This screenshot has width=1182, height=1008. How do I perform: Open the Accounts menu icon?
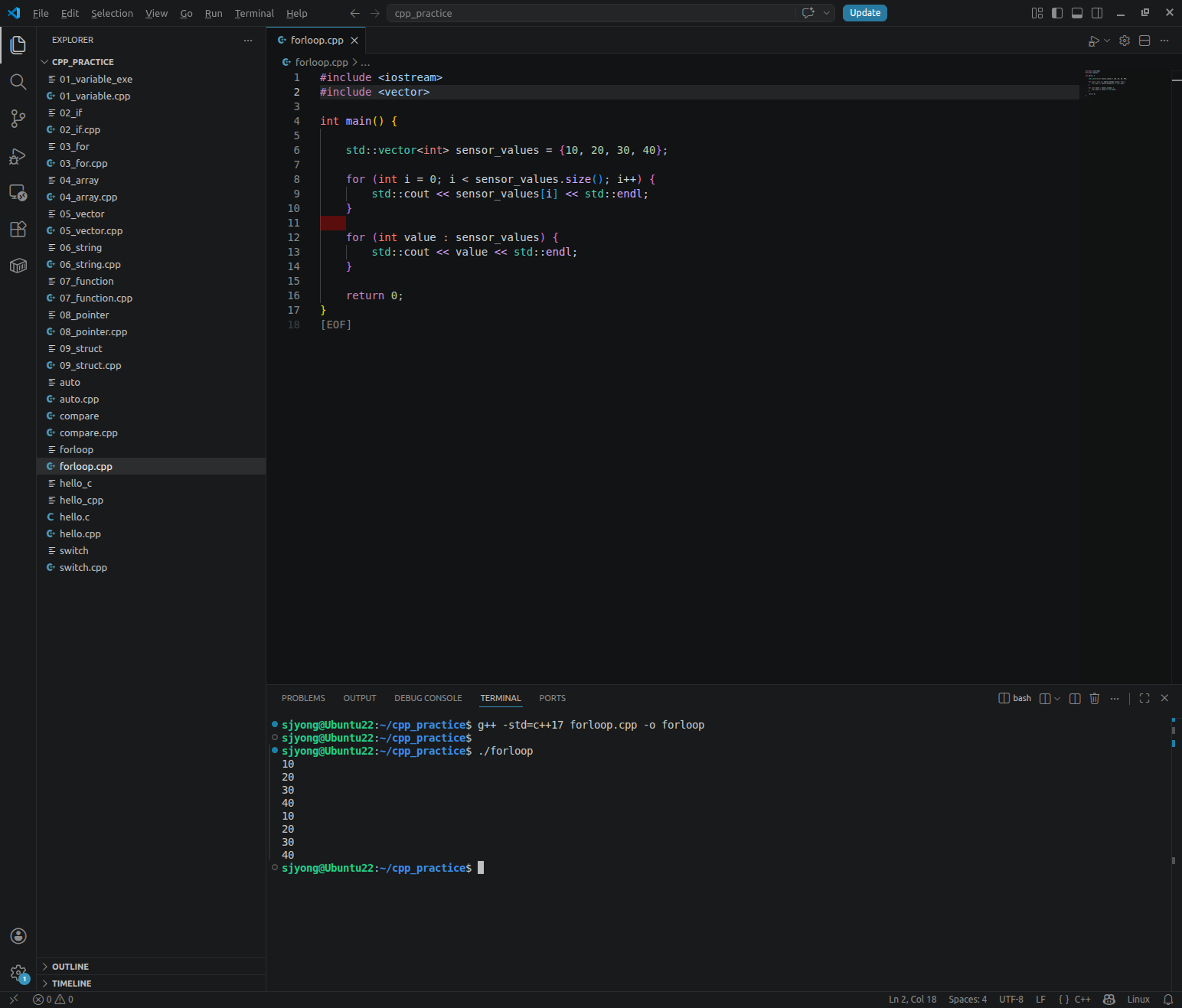[x=18, y=936]
